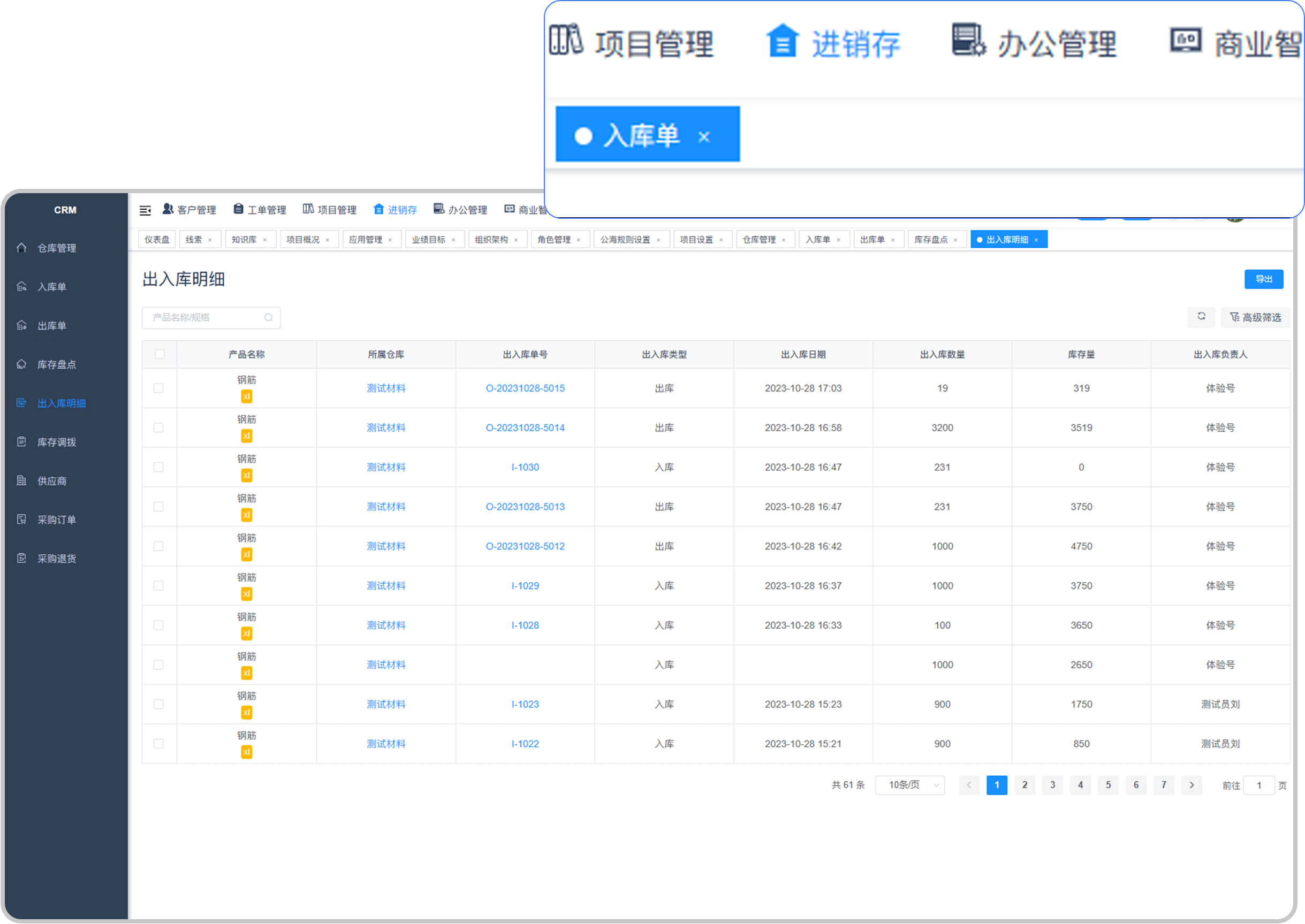The width and height of the screenshot is (1305, 924).
Task: Click the 导出 export button
Action: 1264,279
